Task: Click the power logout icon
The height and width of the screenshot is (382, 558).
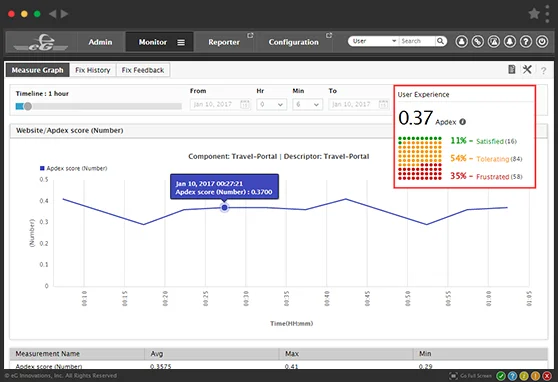Action: click(x=542, y=42)
